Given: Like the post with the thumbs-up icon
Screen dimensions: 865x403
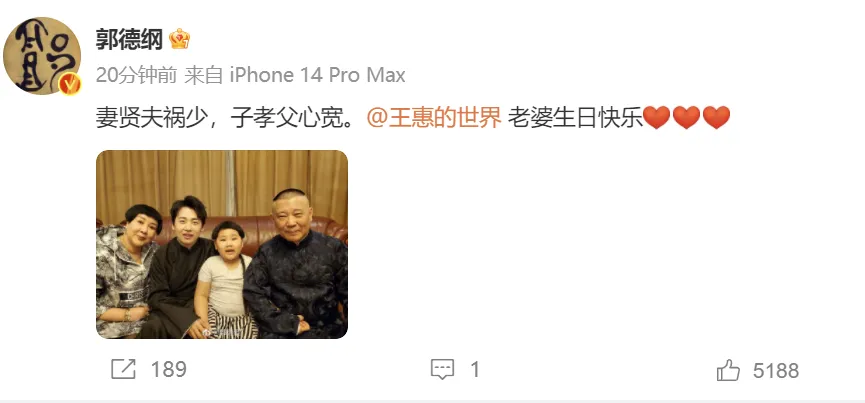Looking at the screenshot, I should 728,370.
